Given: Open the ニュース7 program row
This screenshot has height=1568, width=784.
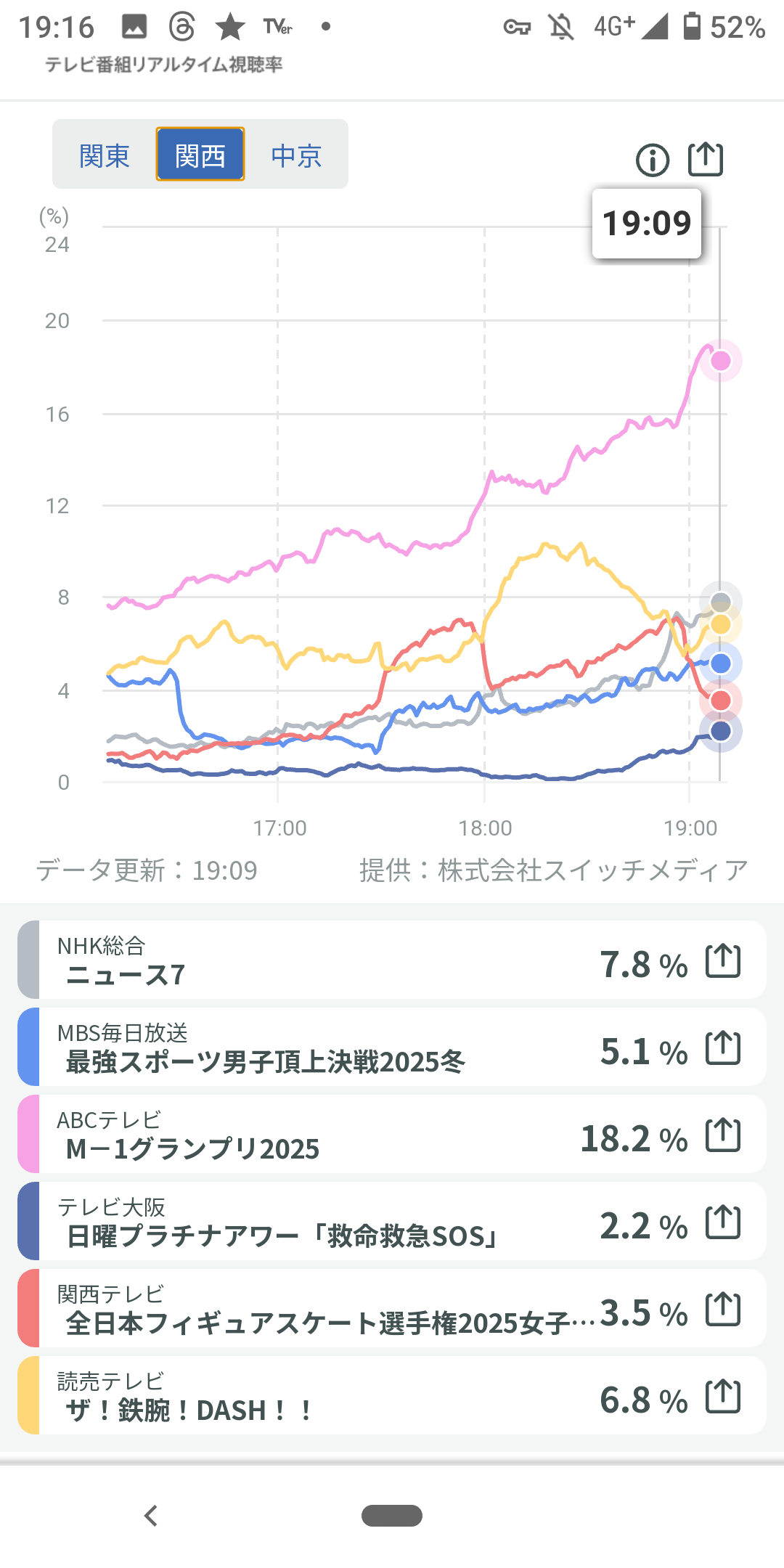Looking at the screenshot, I should [x=327, y=961].
